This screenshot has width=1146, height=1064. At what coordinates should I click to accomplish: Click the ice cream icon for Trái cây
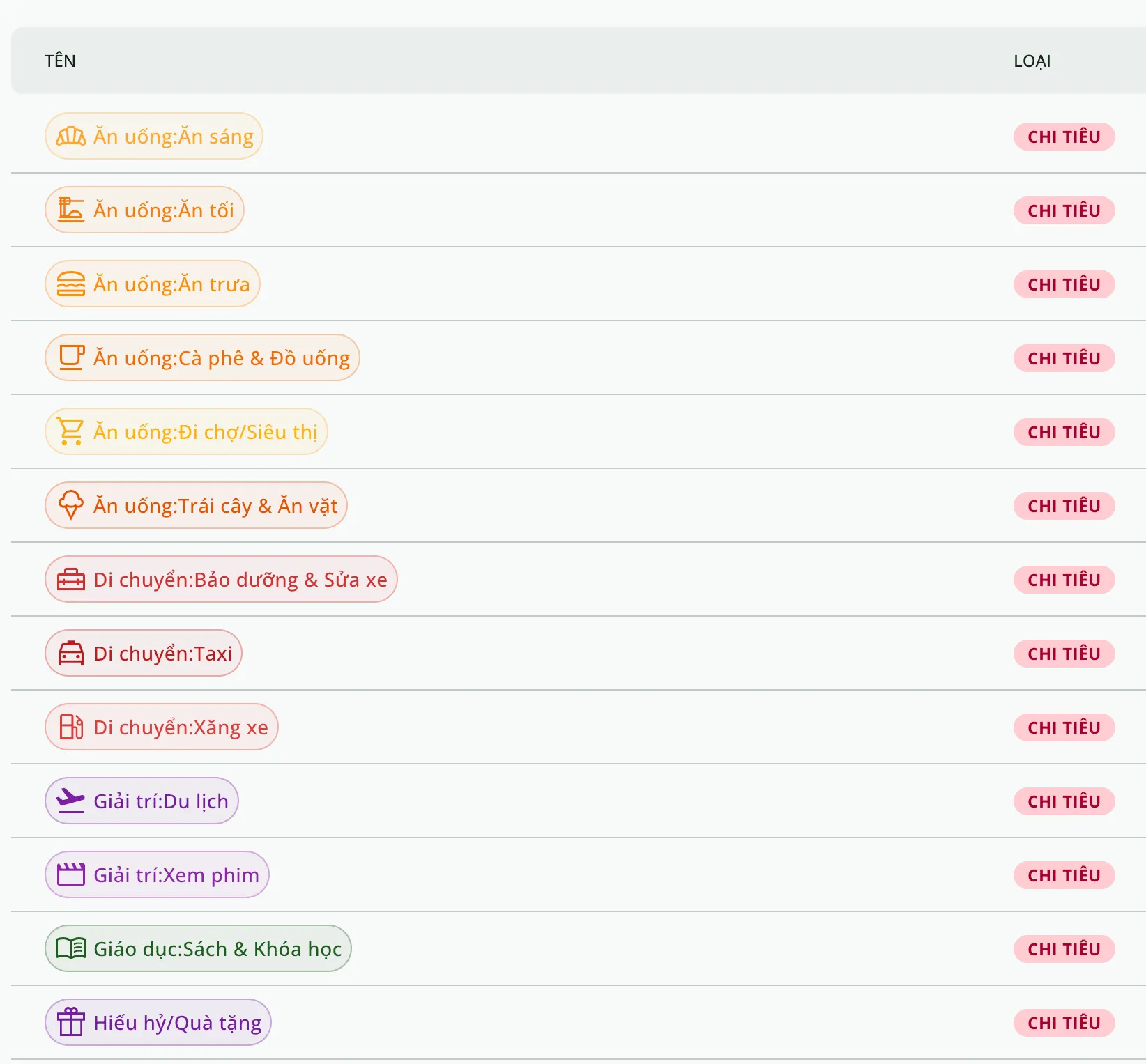(70, 505)
